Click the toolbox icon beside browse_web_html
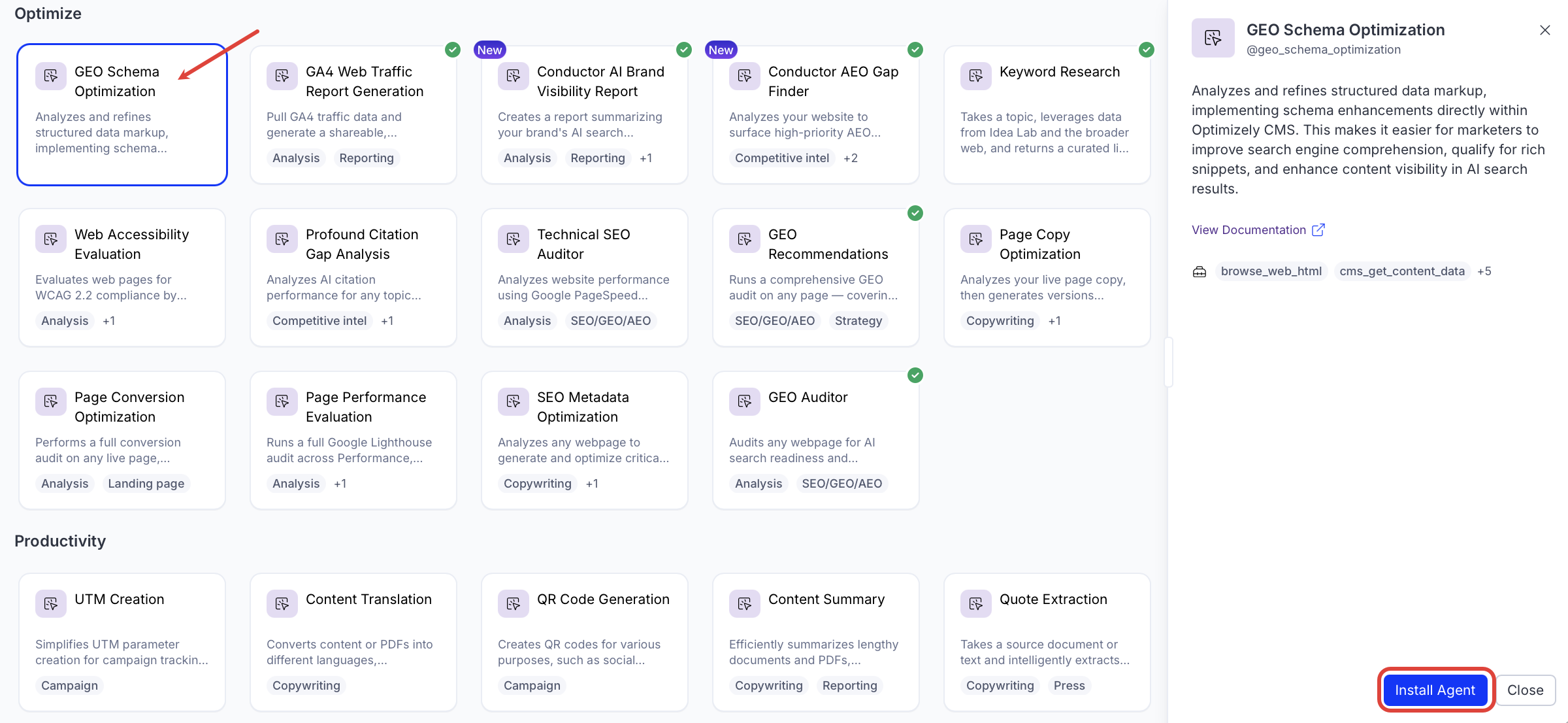Viewport: 1568px width, 723px height. tap(1200, 271)
